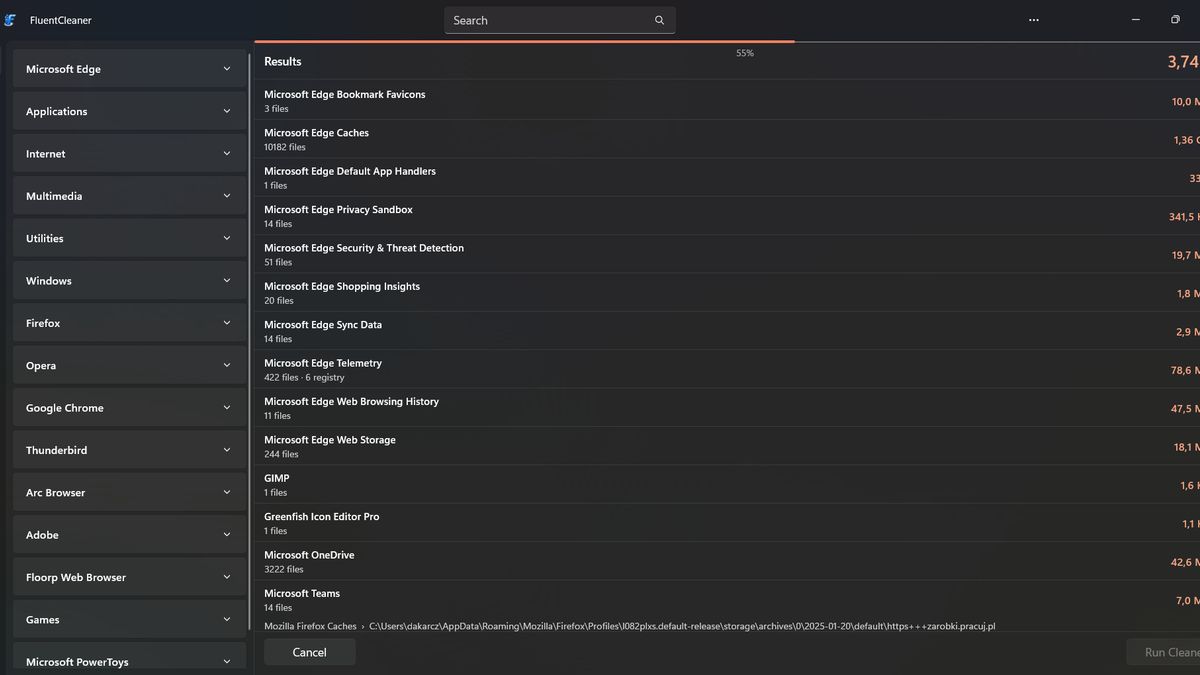Image resolution: width=1200 pixels, height=675 pixels.
Task: Click the '10182 files' count text
Action: pos(285,147)
